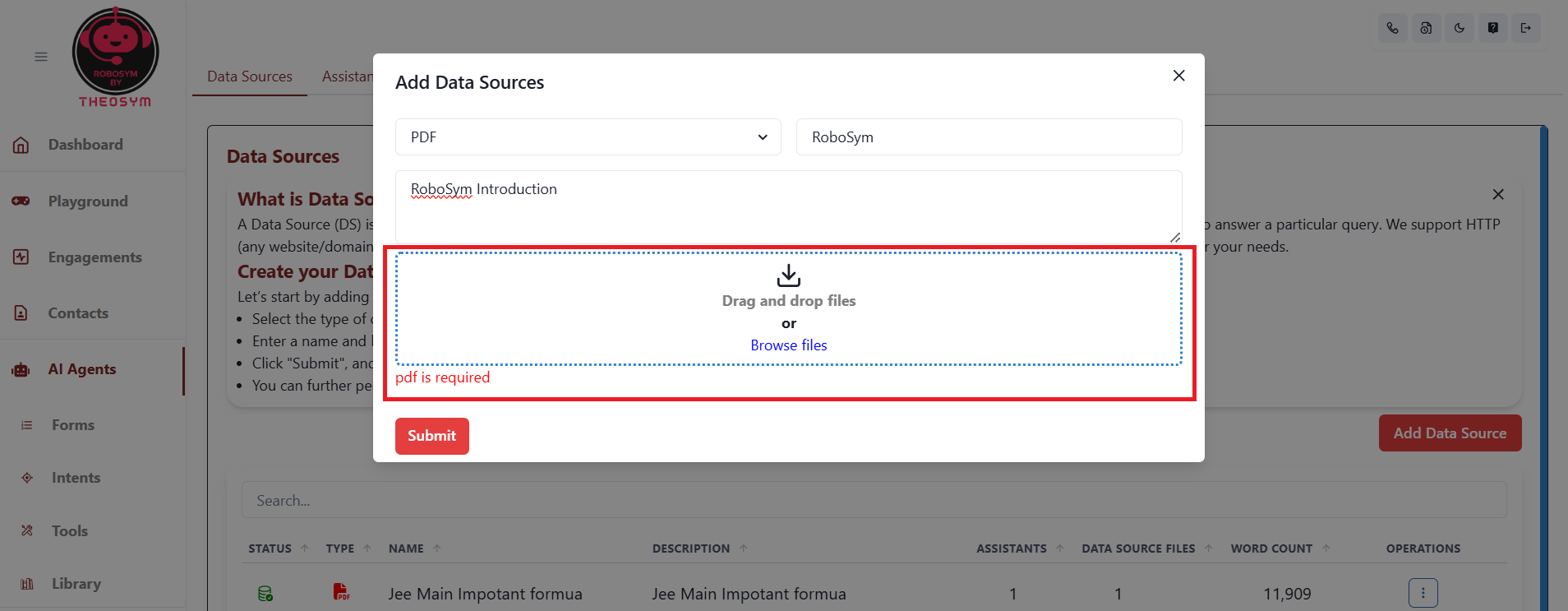1568x611 pixels.
Task: Sort by the ASSISTANTS column
Action: (x=1020, y=549)
